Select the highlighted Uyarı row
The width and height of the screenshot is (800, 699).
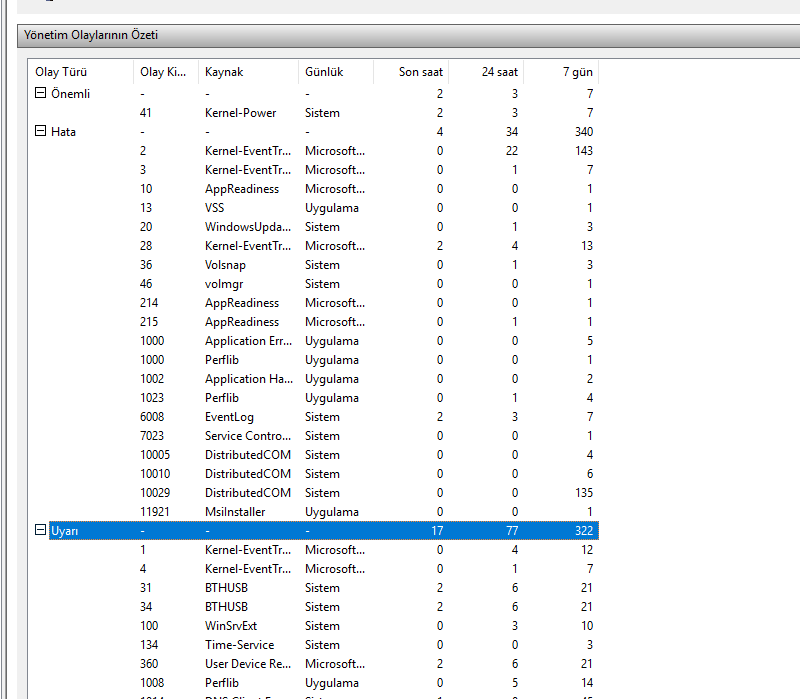coord(323,531)
